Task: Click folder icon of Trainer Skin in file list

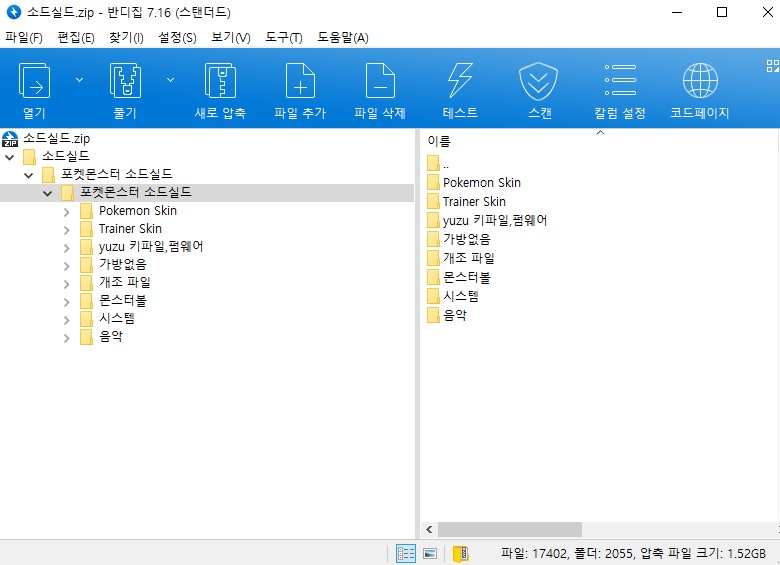Action: pyautogui.click(x=433, y=201)
